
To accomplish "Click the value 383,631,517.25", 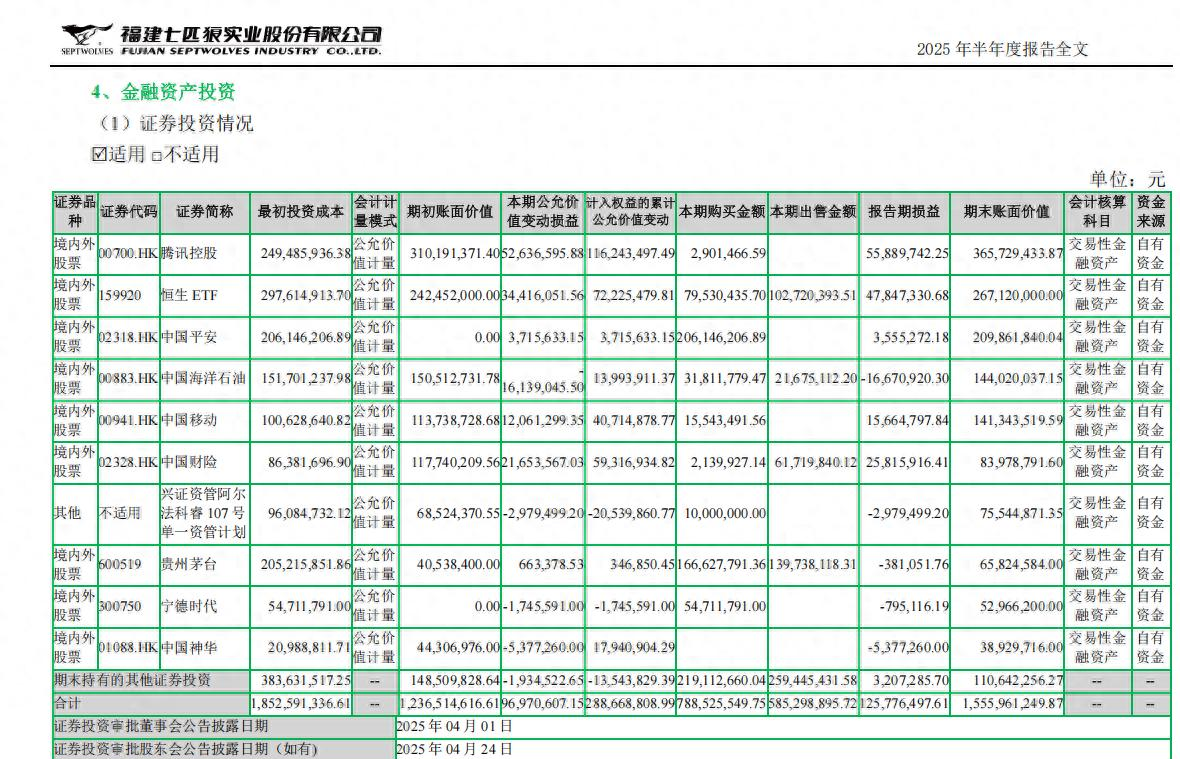I will tap(306, 680).
